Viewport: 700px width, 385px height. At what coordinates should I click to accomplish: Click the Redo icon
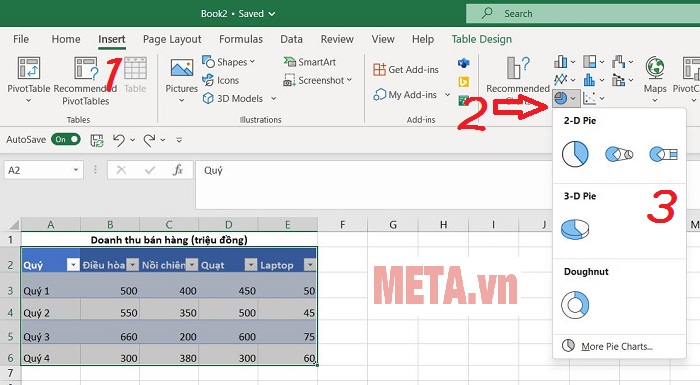[x=149, y=140]
